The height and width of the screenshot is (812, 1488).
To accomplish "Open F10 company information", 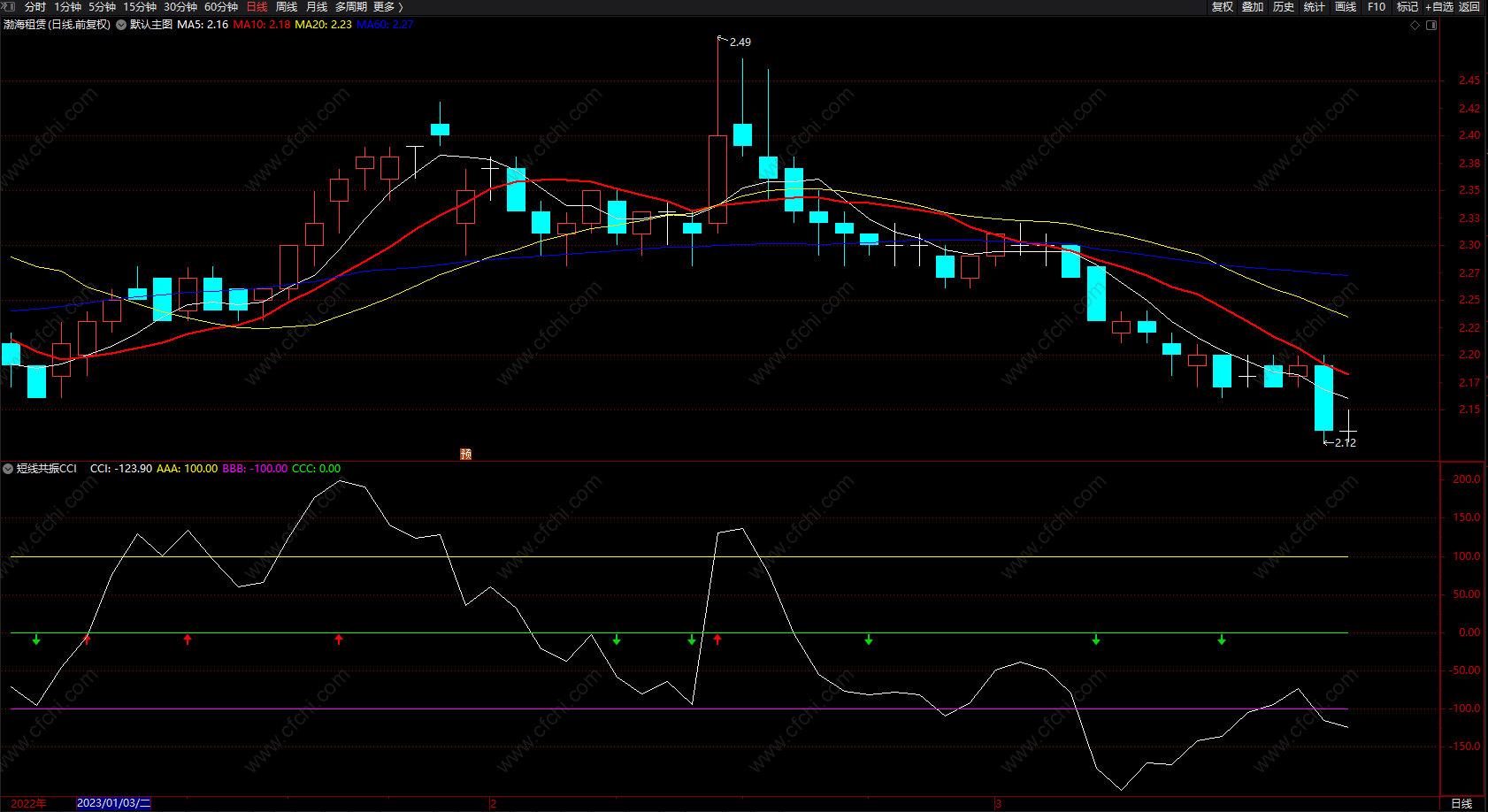I will coord(1377,7).
